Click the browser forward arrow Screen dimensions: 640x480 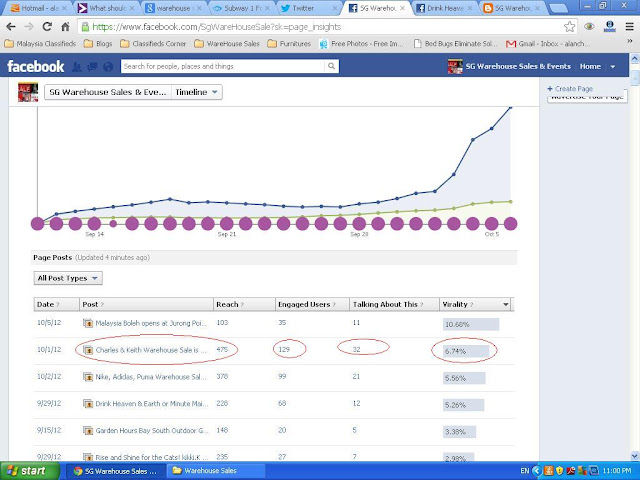pos(29,27)
